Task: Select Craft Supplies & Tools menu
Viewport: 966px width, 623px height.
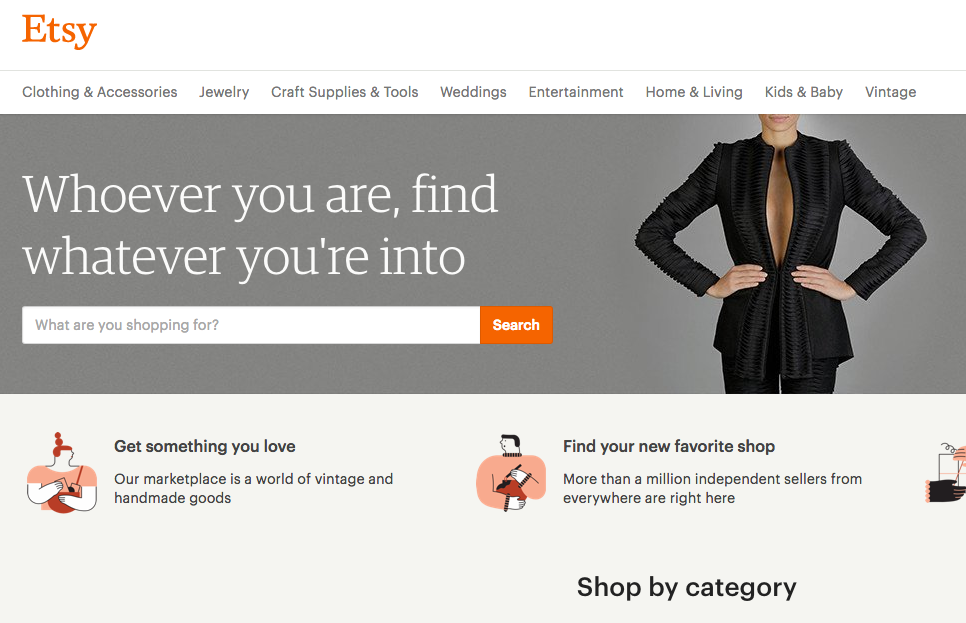Action: tap(344, 92)
